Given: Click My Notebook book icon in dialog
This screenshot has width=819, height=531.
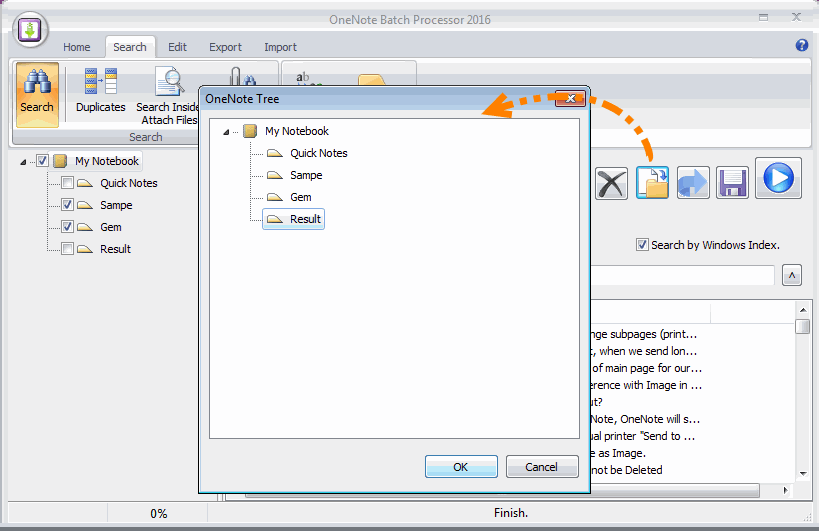Looking at the screenshot, I should (x=251, y=131).
